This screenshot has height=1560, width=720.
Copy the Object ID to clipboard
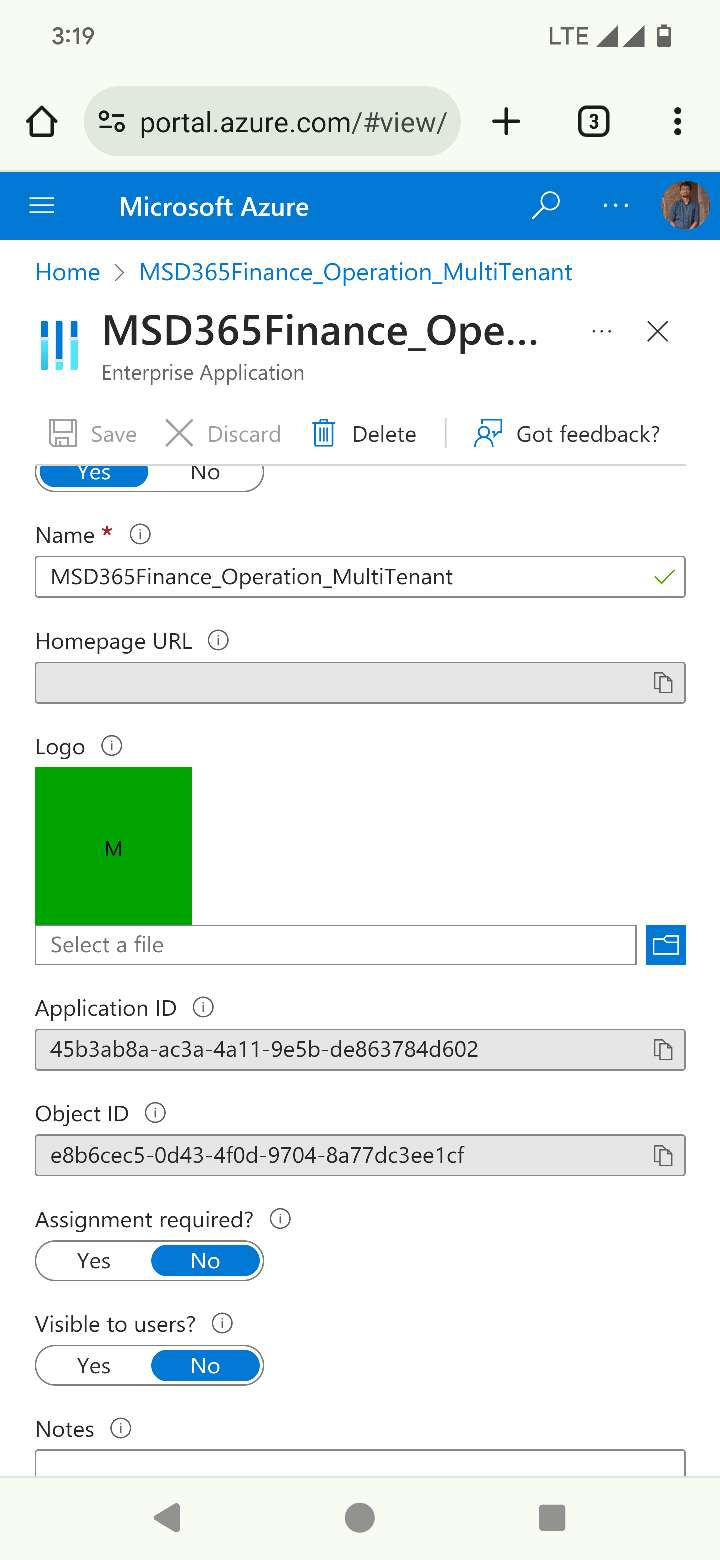pyautogui.click(x=663, y=1156)
